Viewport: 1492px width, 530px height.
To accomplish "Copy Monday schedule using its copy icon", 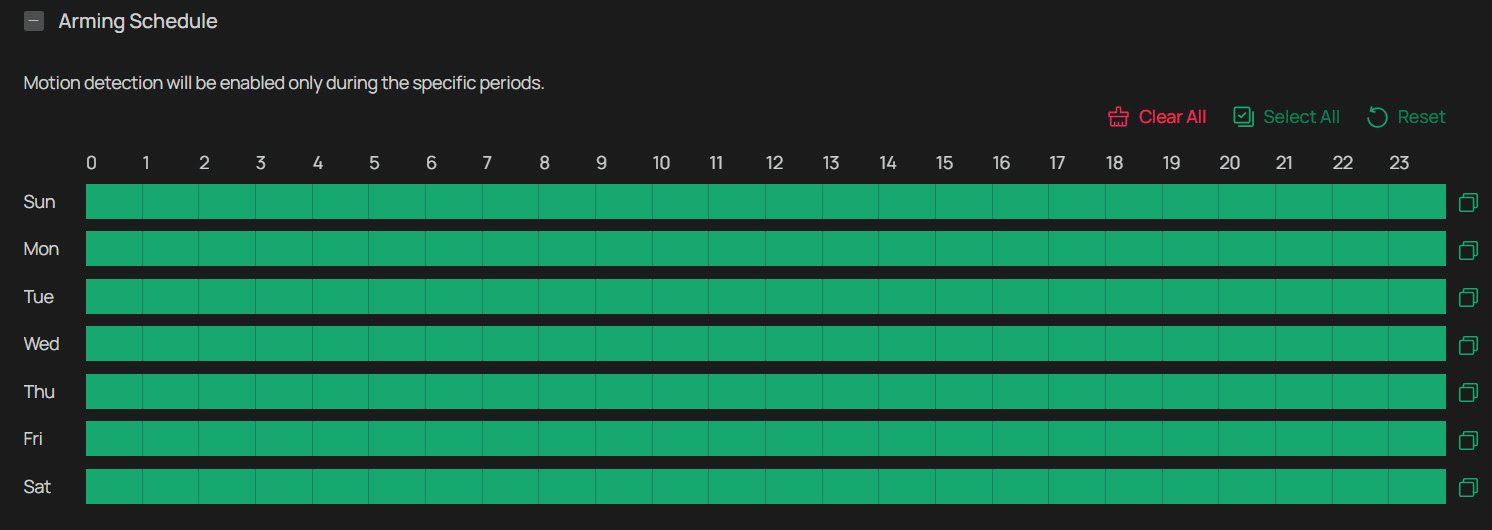I will pyautogui.click(x=1468, y=249).
